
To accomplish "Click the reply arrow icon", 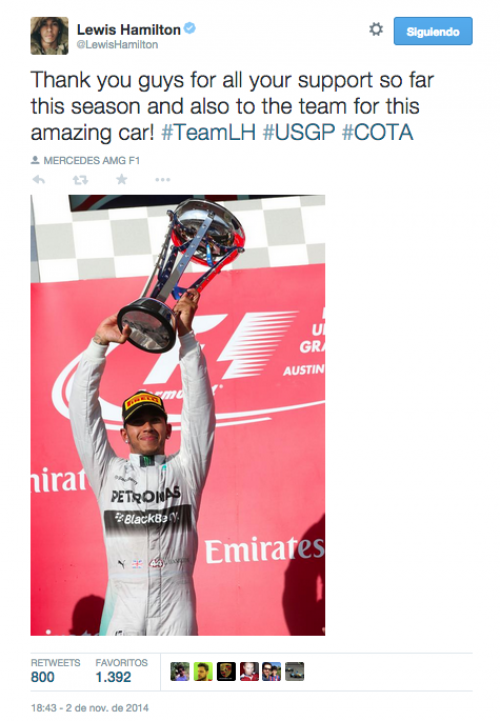I will (39, 180).
